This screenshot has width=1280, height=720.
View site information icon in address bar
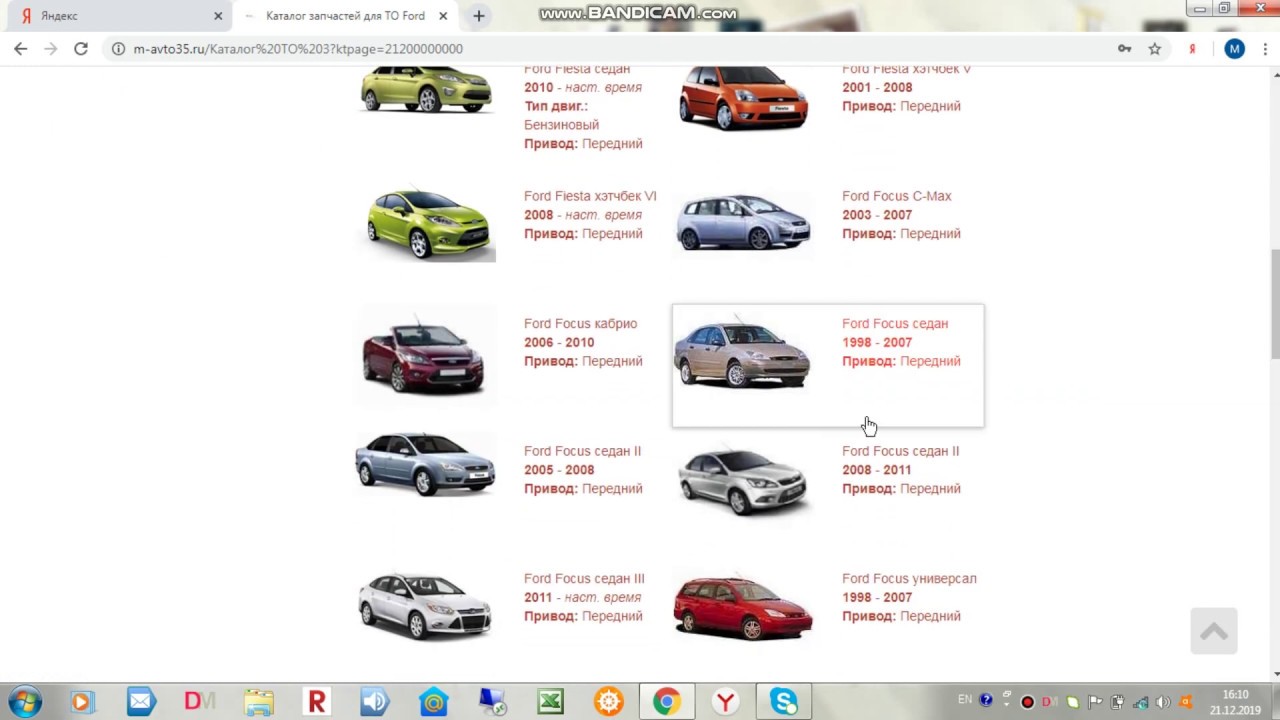pyautogui.click(x=117, y=48)
